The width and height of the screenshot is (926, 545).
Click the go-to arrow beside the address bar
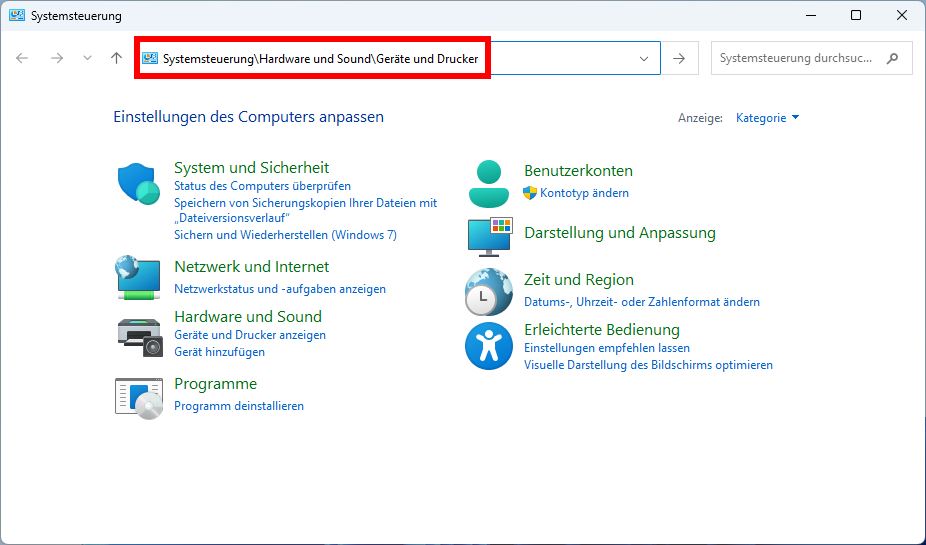679,58
